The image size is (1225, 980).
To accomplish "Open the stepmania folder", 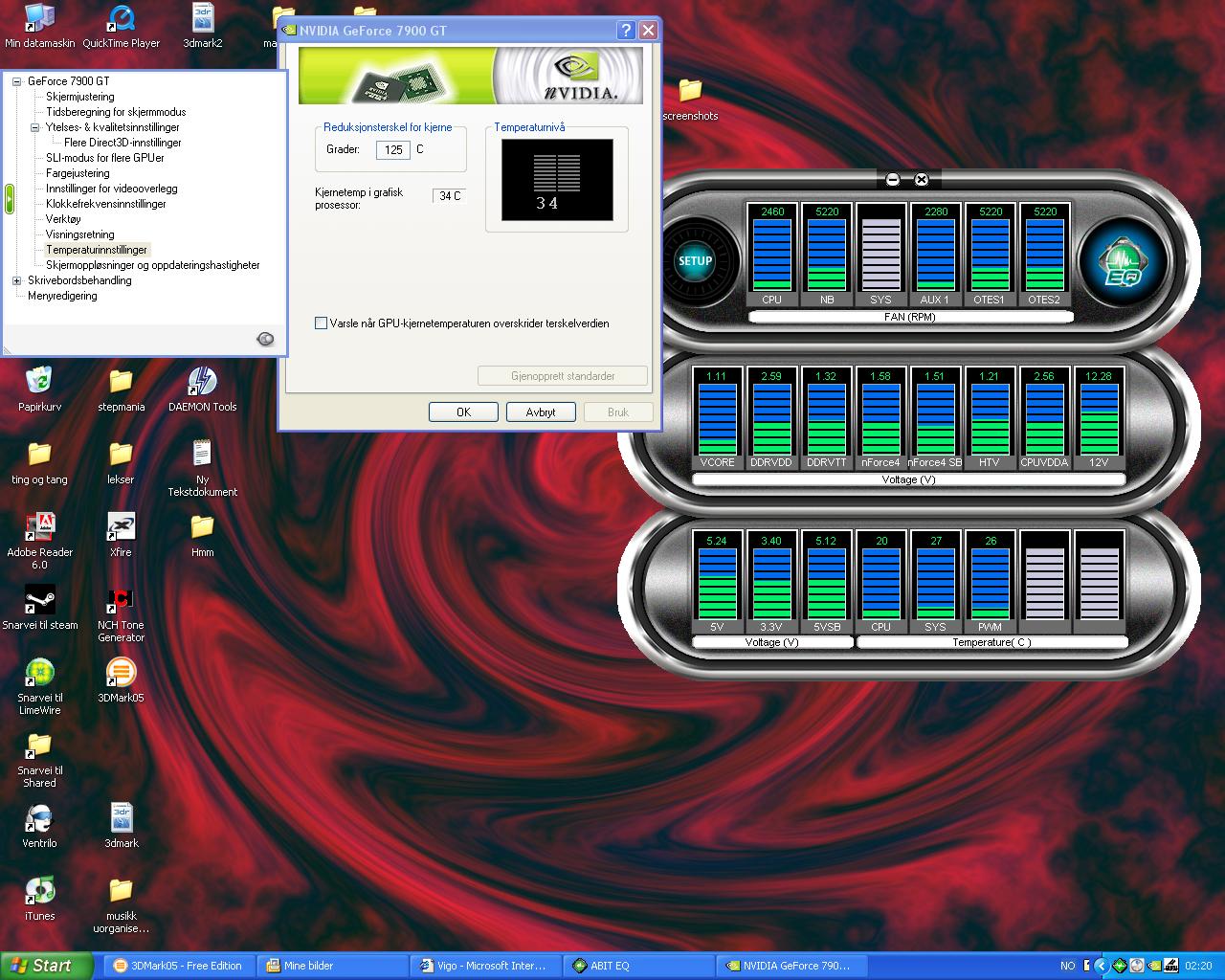I will tap(121, 390).
